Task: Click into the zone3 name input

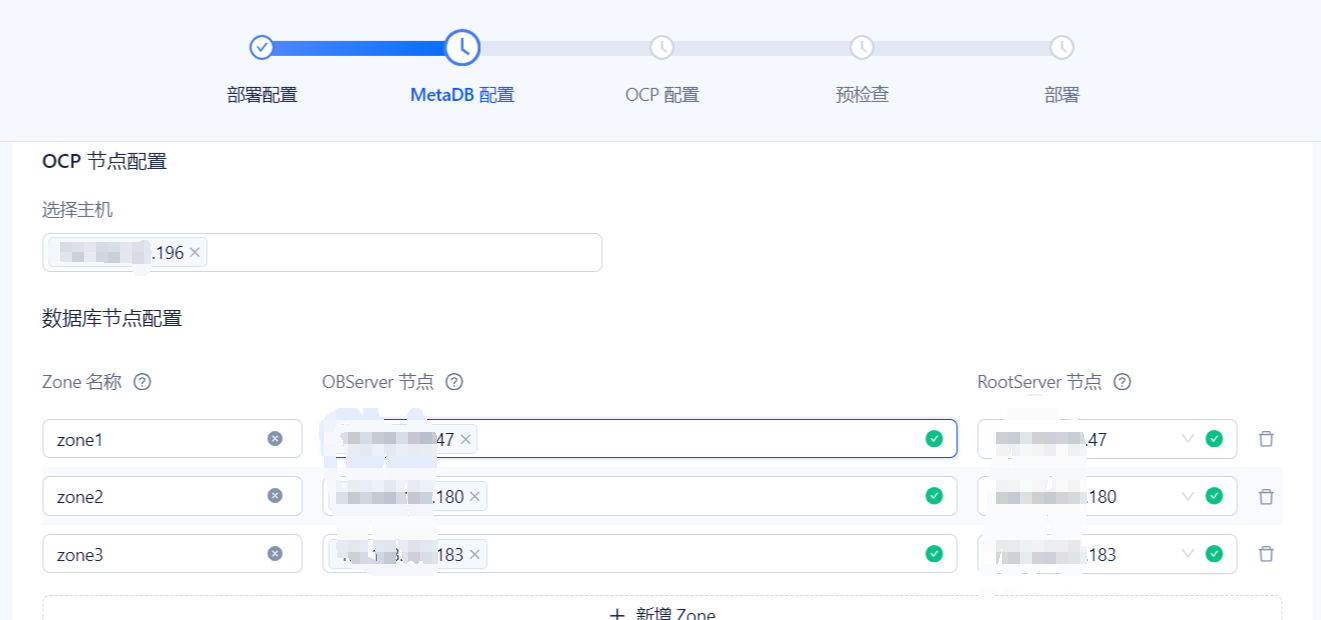Action: pyautogui.click(x=172, y=554)
